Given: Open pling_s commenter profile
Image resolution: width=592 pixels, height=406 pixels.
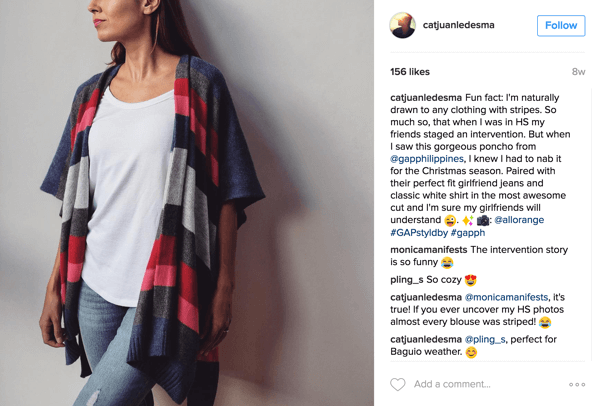Looking at the screenshot, I should tap(407, 280).
